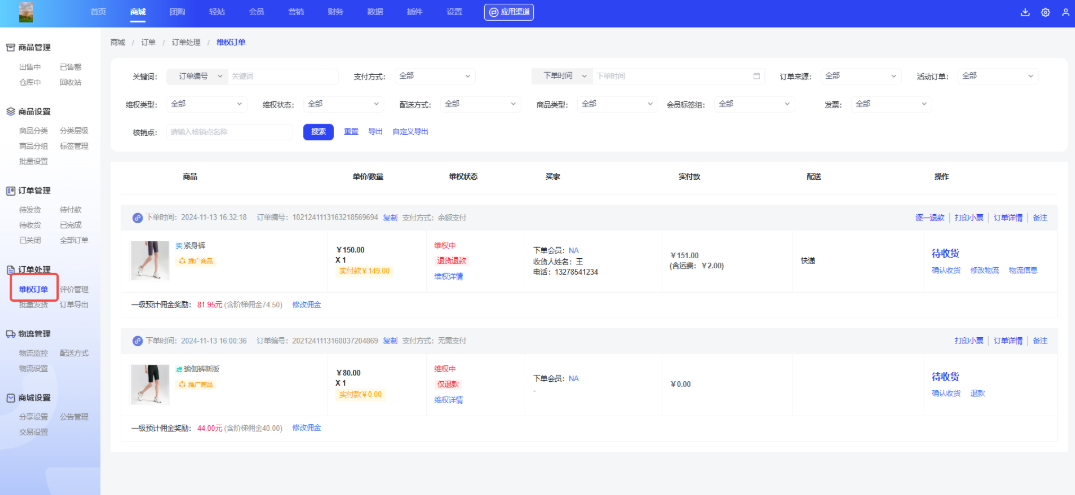Switch to the 营销 top menu
Screen dimensions: 1075x495
tap(296, 12)
